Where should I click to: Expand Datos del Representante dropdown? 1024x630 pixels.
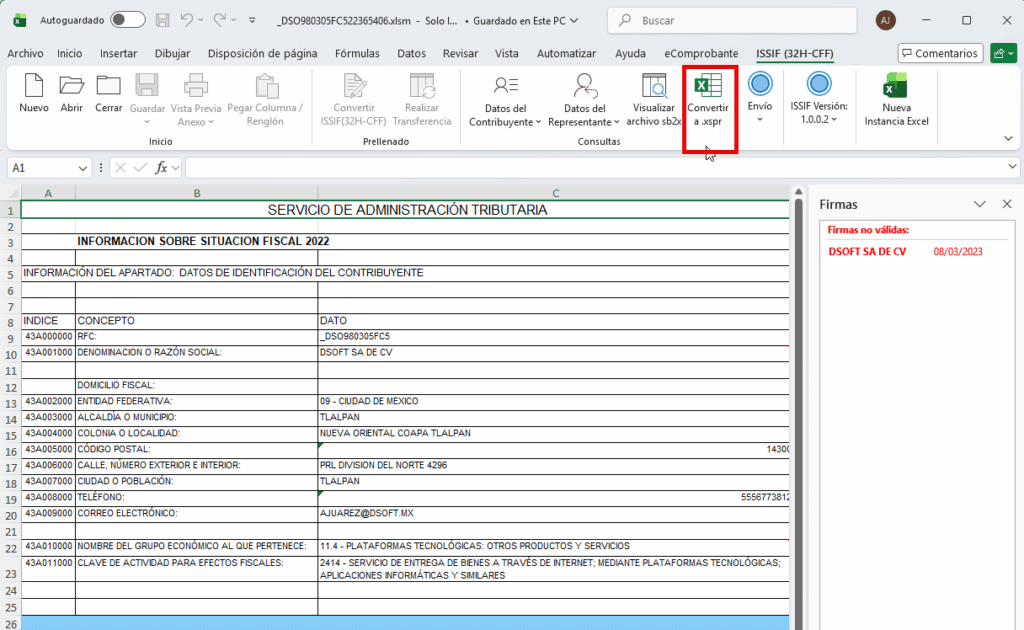tap(585, 101)
